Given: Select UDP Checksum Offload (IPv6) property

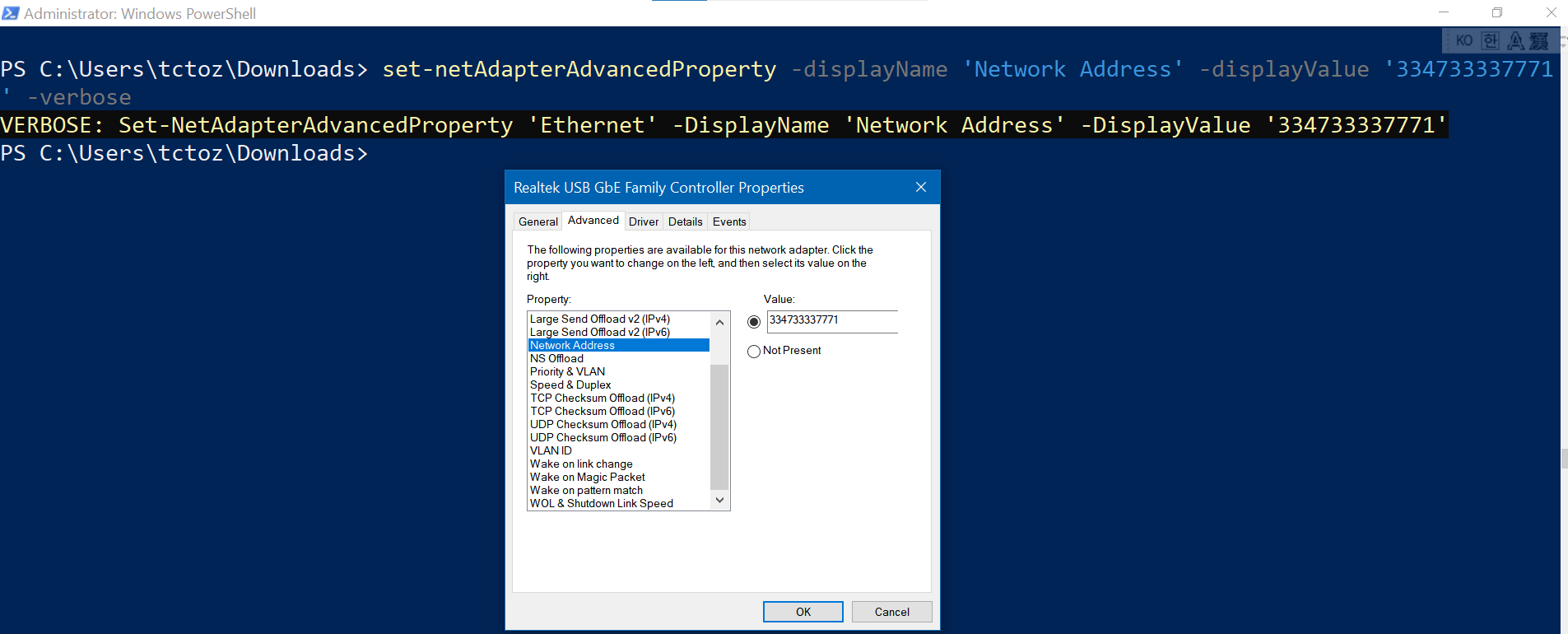Looking at the screenshot, I should 619,437.
